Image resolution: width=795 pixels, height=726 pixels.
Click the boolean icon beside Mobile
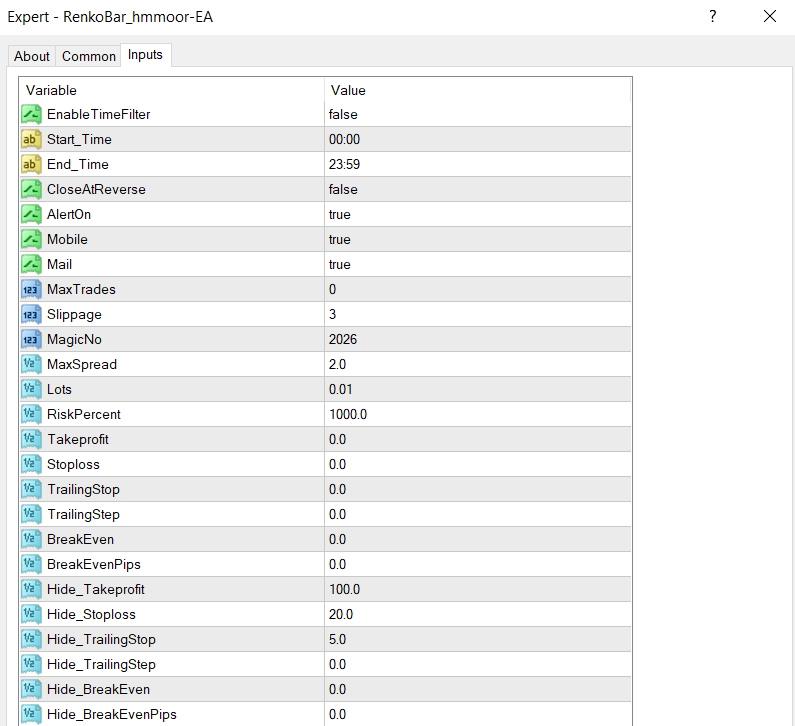point(31,239)
